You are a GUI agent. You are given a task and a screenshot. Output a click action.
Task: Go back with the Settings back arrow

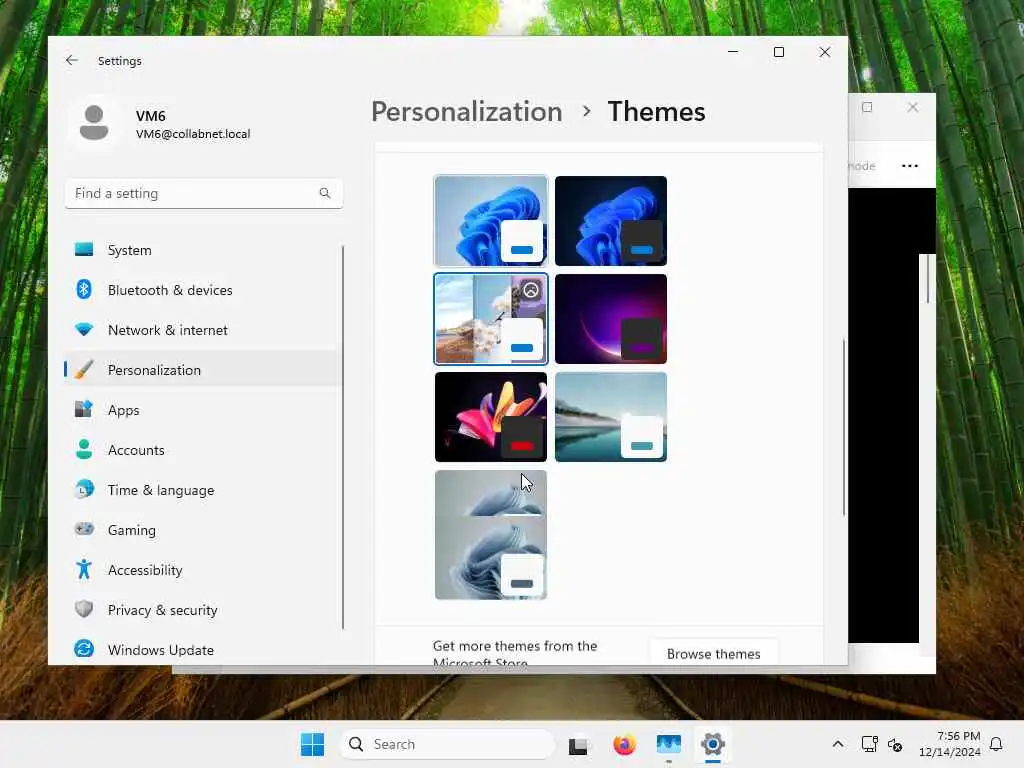72,60
